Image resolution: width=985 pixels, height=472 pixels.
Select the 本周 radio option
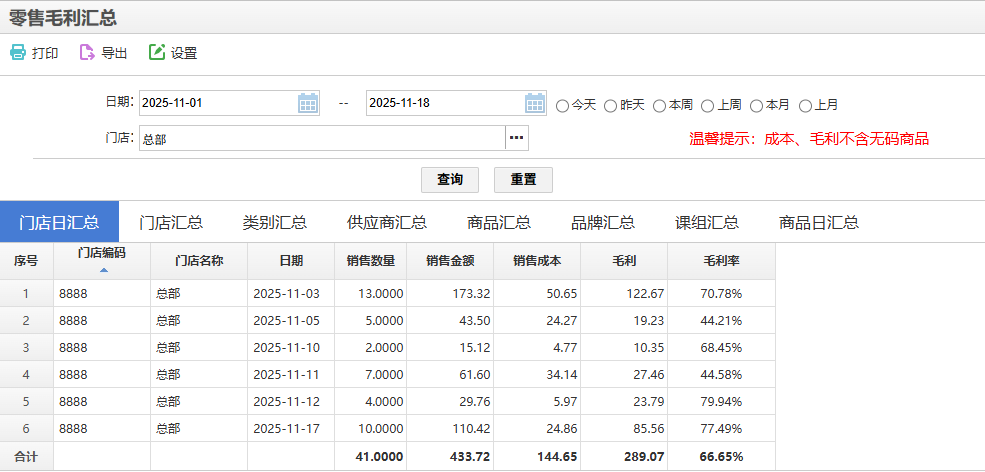coord(659,105)
